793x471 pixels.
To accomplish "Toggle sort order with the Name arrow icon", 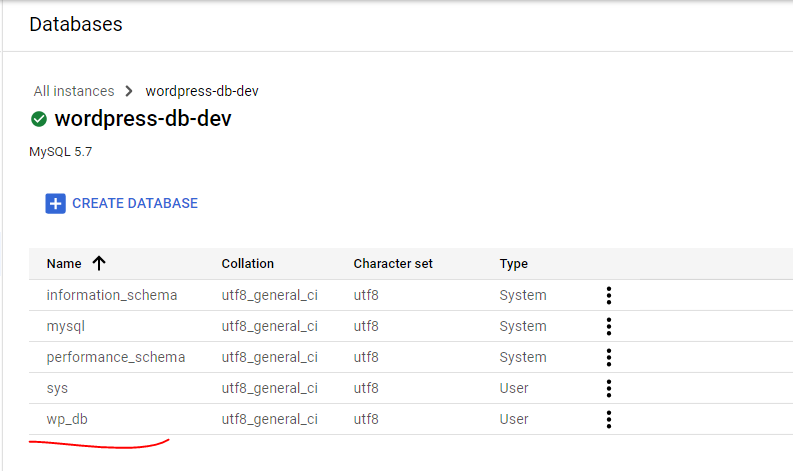I will [x=99, y=263].
